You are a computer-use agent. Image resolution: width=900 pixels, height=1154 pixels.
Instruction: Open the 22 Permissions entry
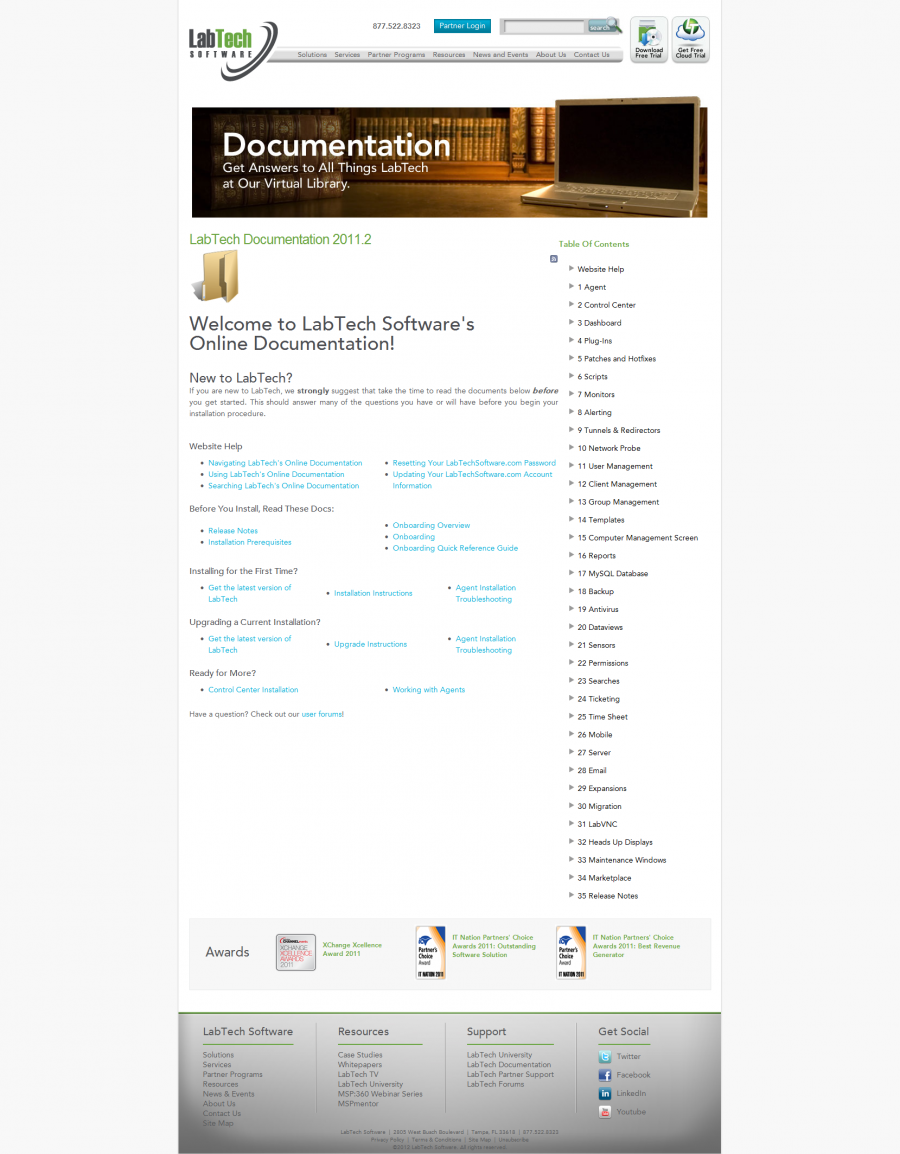point(603,663)
